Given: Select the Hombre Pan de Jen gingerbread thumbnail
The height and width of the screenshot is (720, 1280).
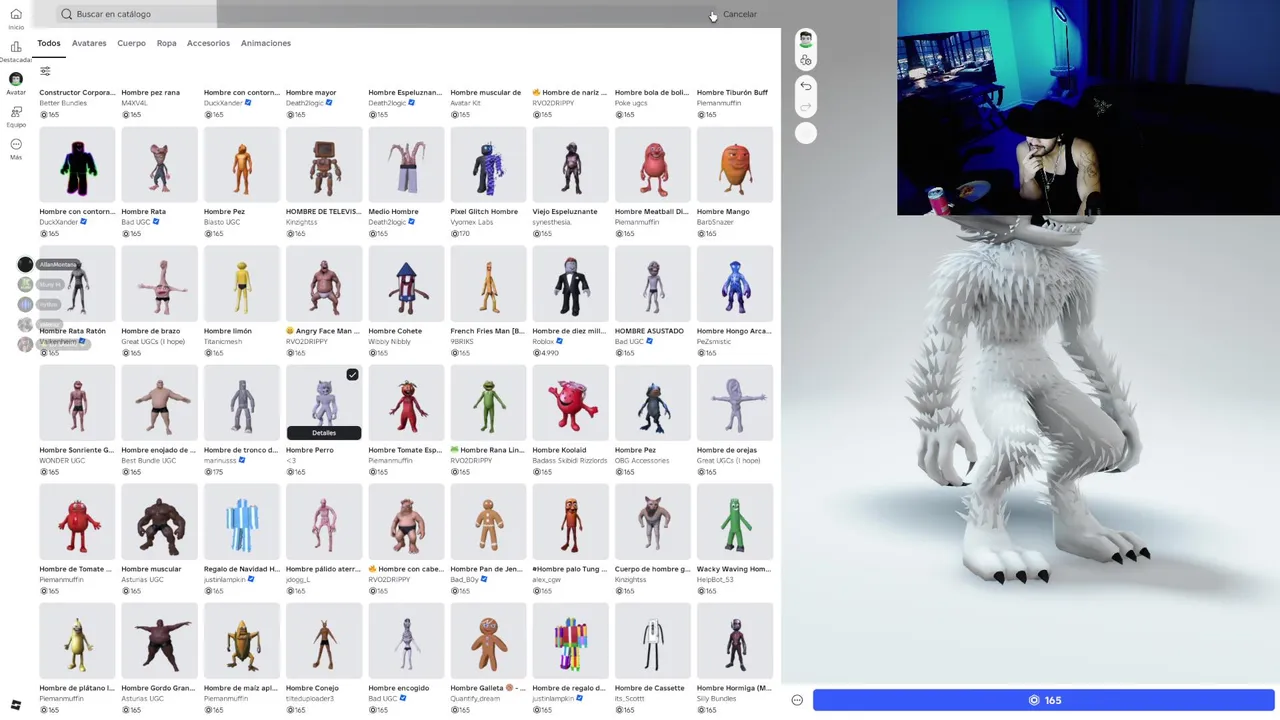Looking at the screenshot, I should 488,521.
